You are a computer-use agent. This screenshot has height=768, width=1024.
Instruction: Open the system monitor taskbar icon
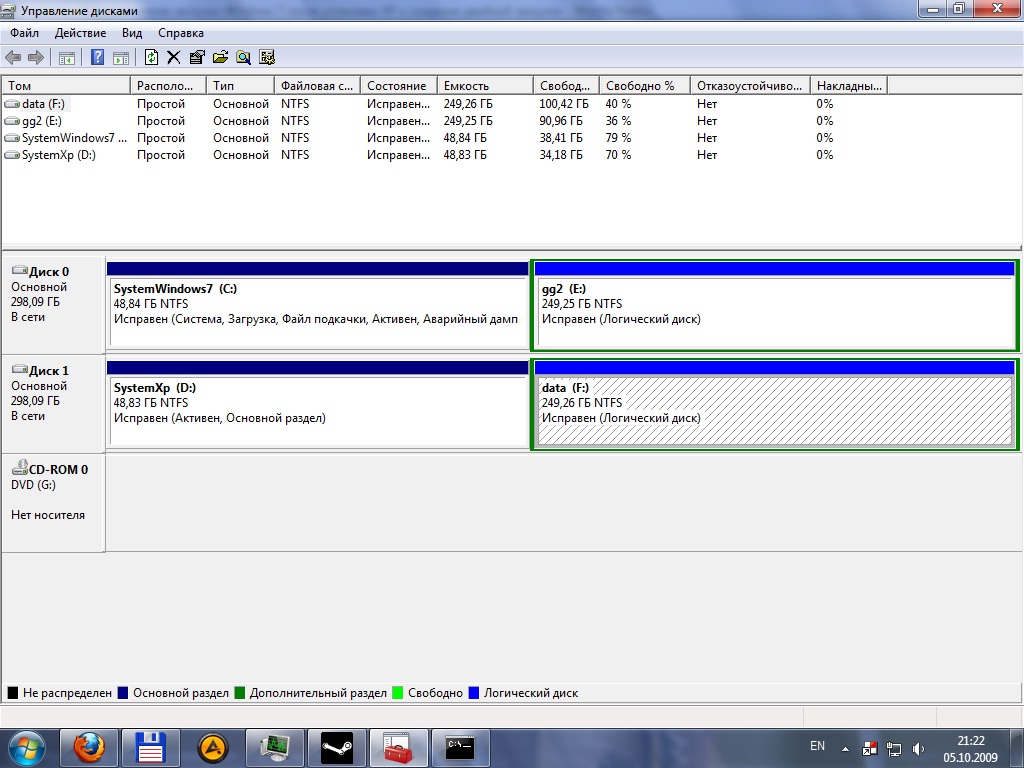coord(275,748)
